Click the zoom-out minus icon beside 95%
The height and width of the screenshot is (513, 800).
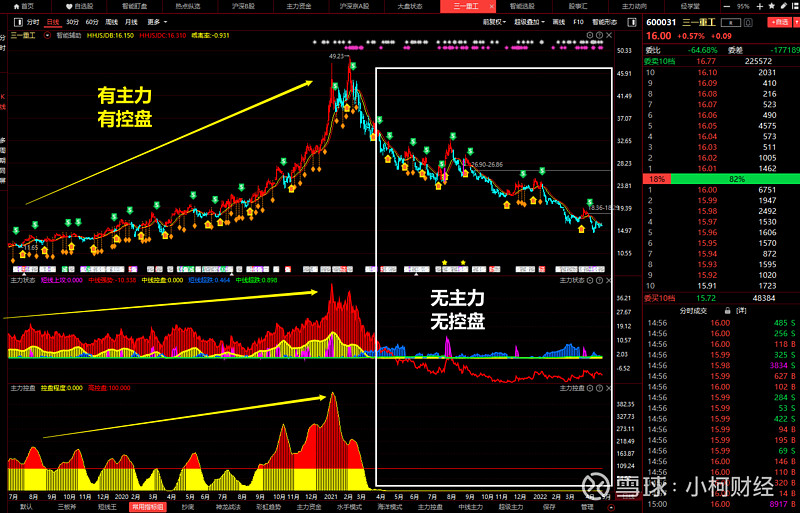pos(727,7)
